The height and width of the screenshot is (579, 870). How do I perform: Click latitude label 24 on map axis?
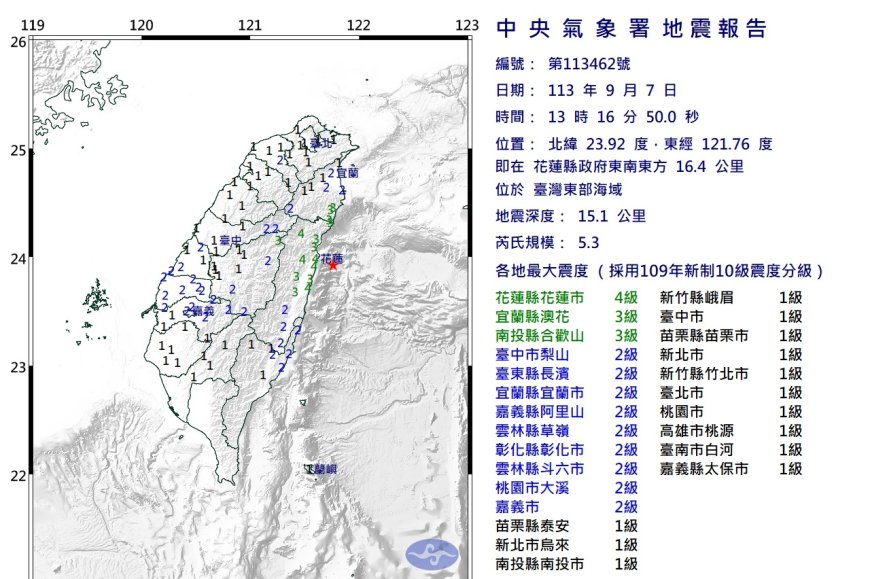point(18,258)
